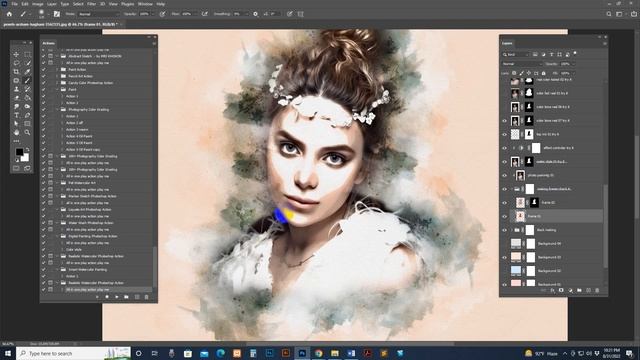
Task: Select the Clone Stamp tool
Action: point(16,89)
